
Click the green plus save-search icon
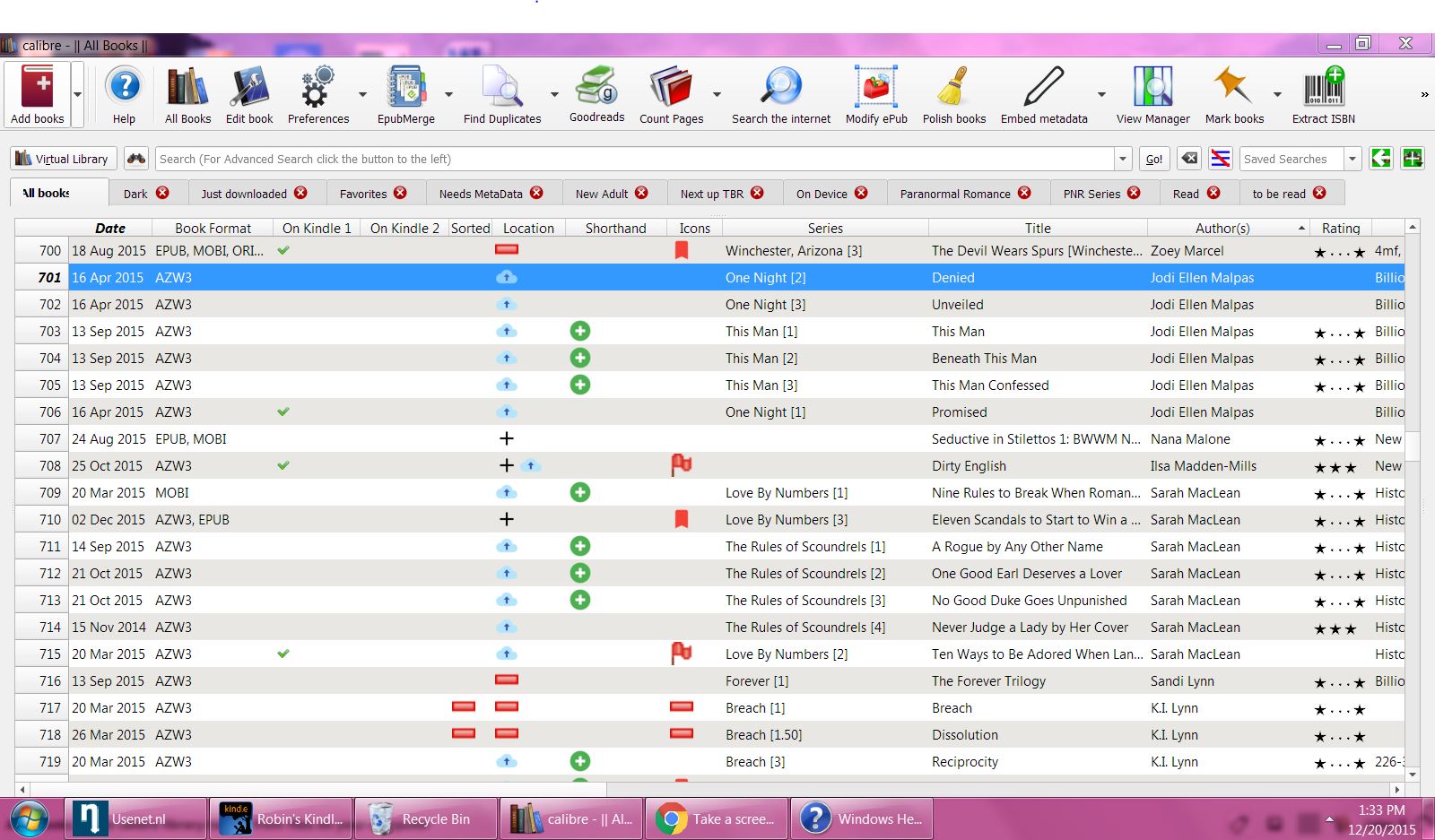pyautogui.click(x=1413, y=159)
